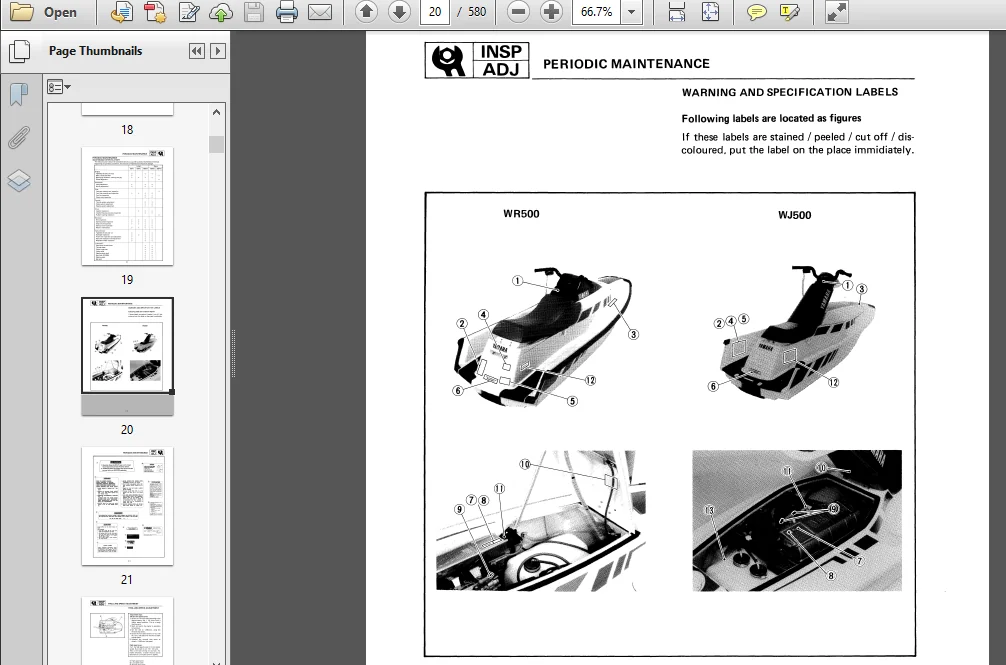
Task: Click the Page Thumbnails panel title
Action: pyautogui.click(x=96, y=51)
